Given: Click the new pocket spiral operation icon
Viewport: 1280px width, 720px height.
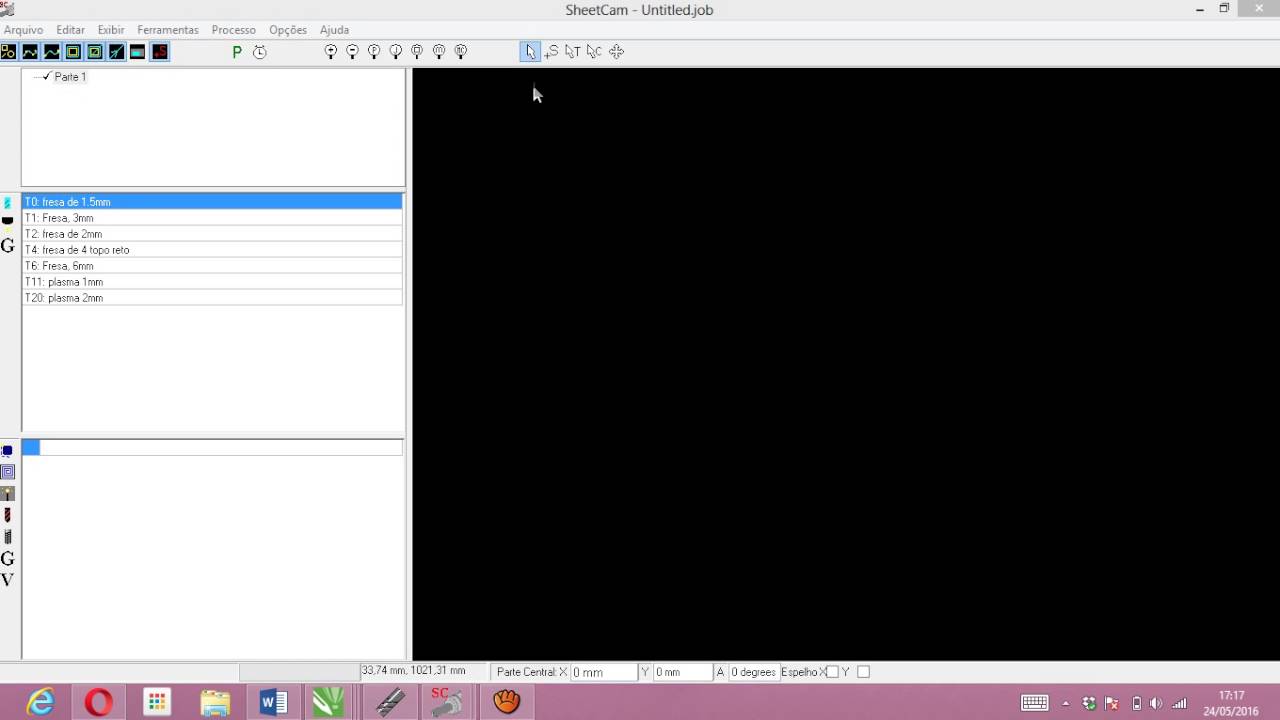Looking at the screenshot, I should coord(8,472).
